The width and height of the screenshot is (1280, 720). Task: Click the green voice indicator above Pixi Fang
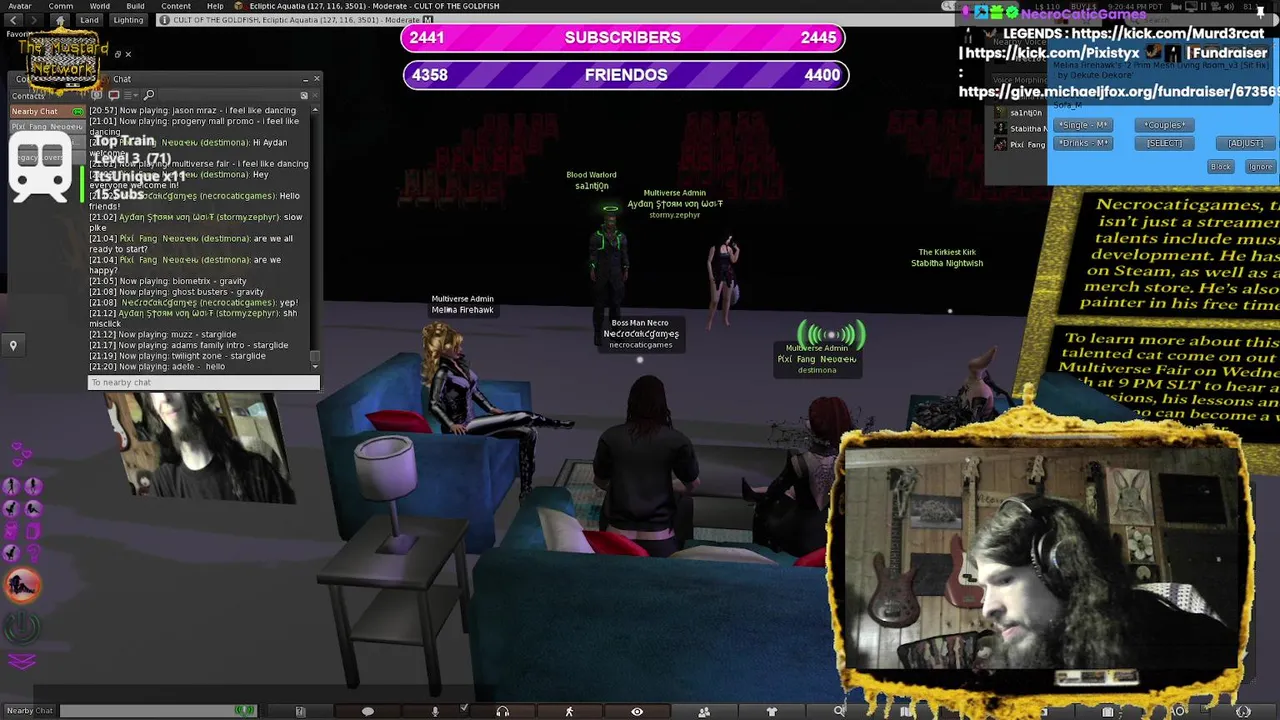(x=831, y=334)
